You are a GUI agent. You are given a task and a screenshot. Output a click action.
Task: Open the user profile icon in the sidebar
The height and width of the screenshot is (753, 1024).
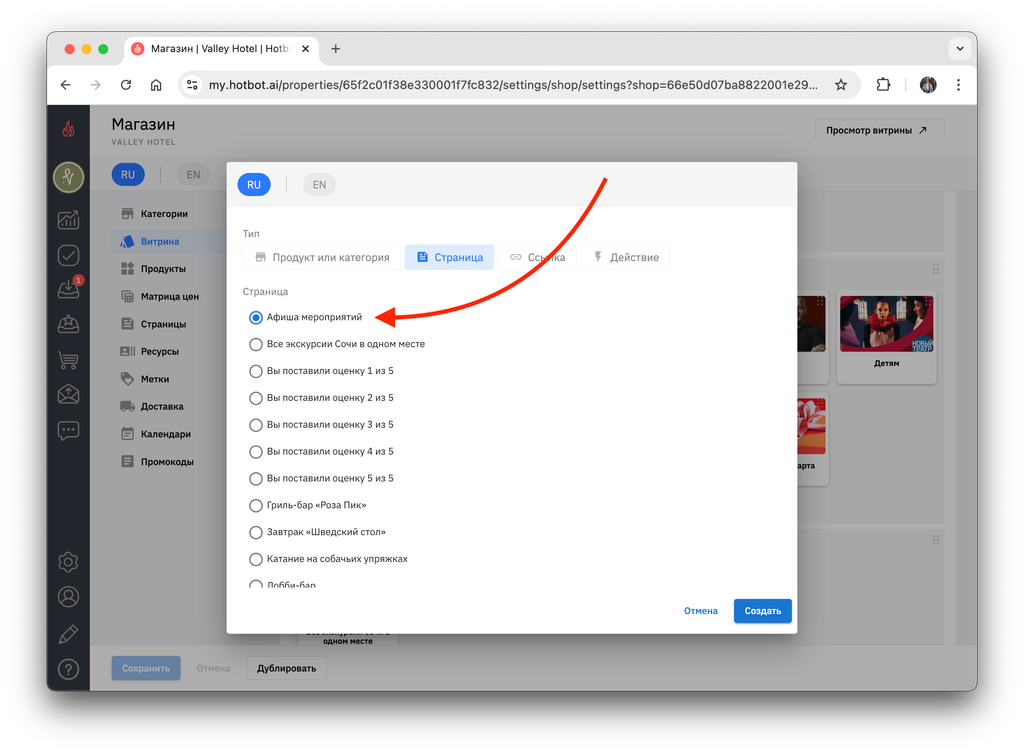click(68, 597)
